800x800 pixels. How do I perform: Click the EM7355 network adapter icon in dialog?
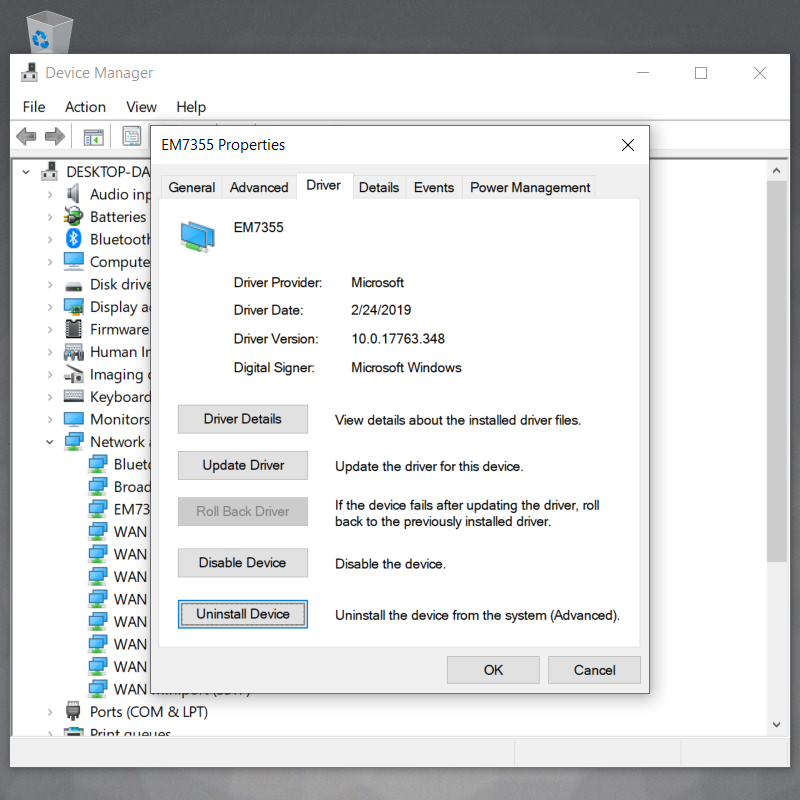[x=197, y=236]
